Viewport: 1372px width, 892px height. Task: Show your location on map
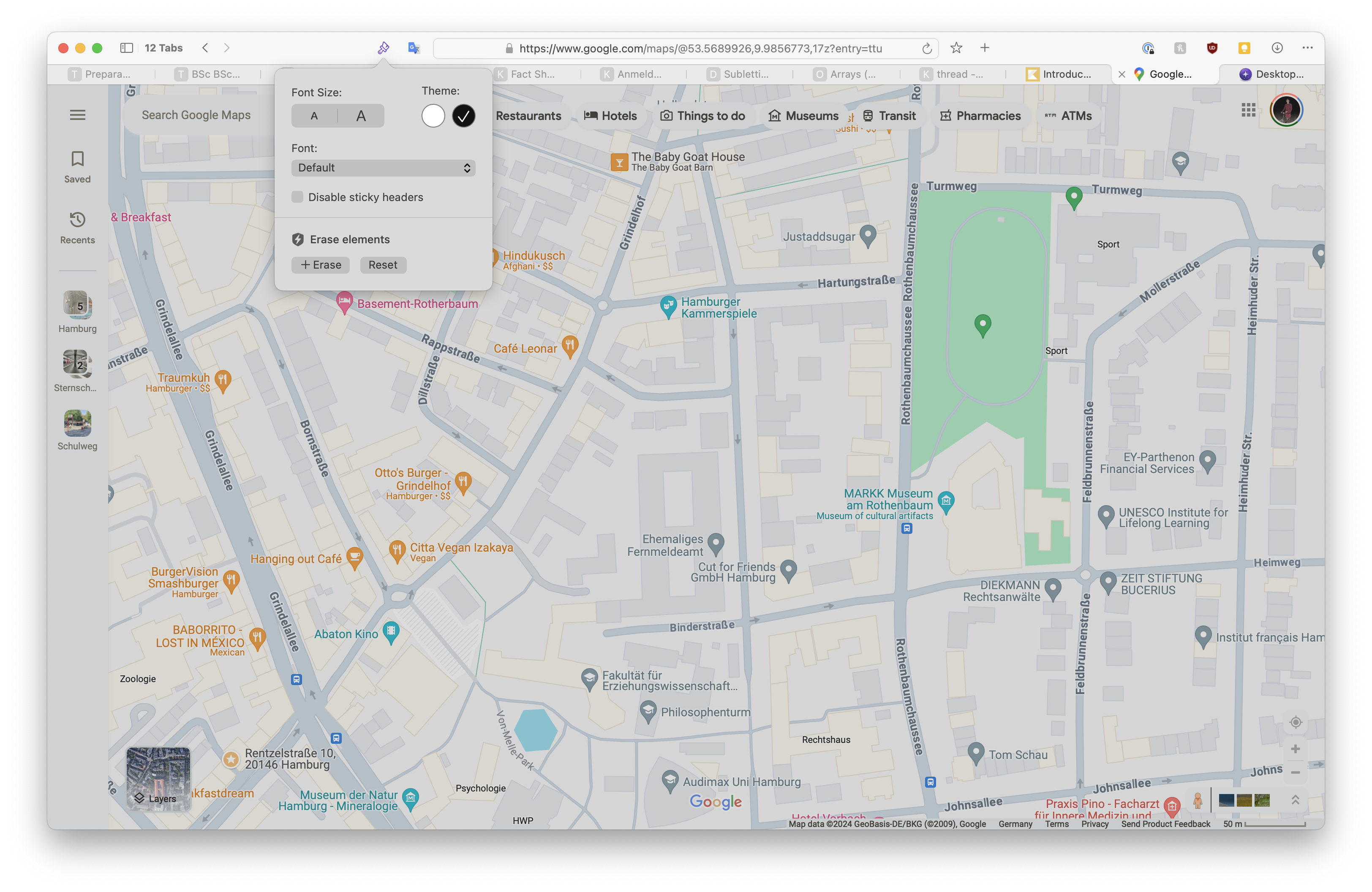(x=1295, y=723)
